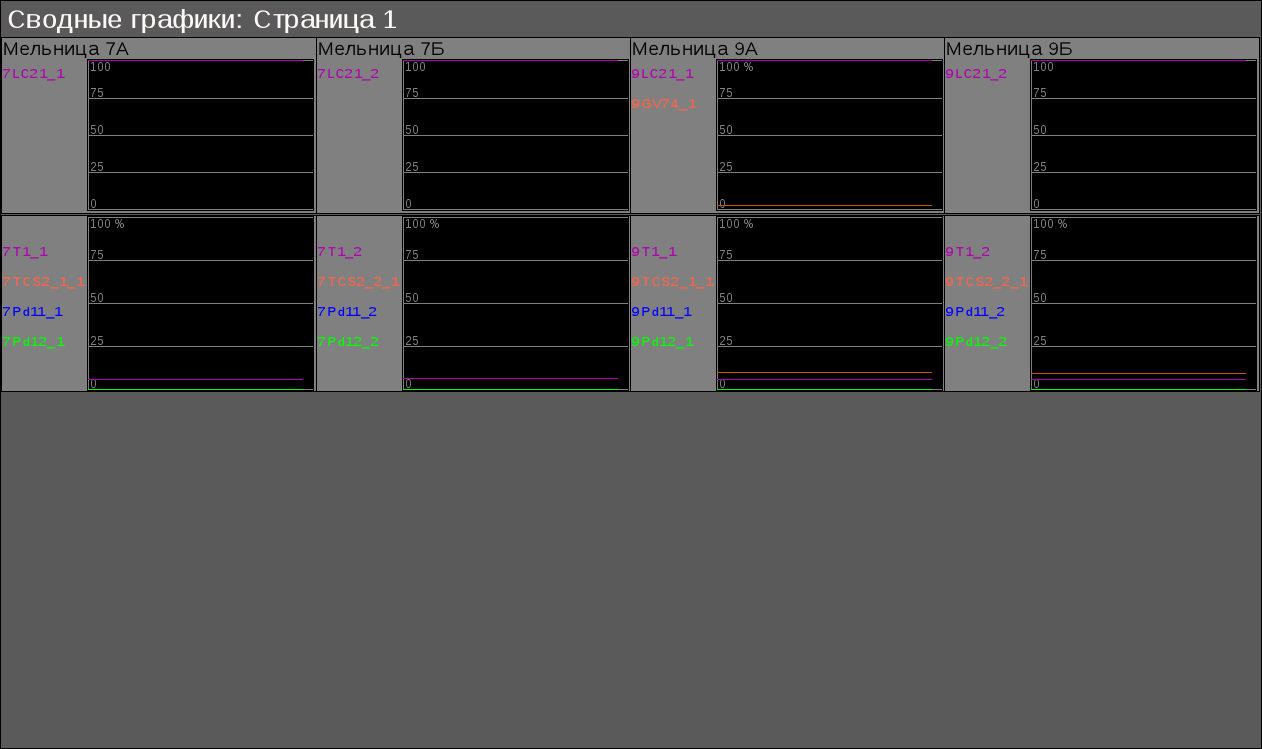Select the 7TCS2_1_1 orange tag

click(44, 282)
